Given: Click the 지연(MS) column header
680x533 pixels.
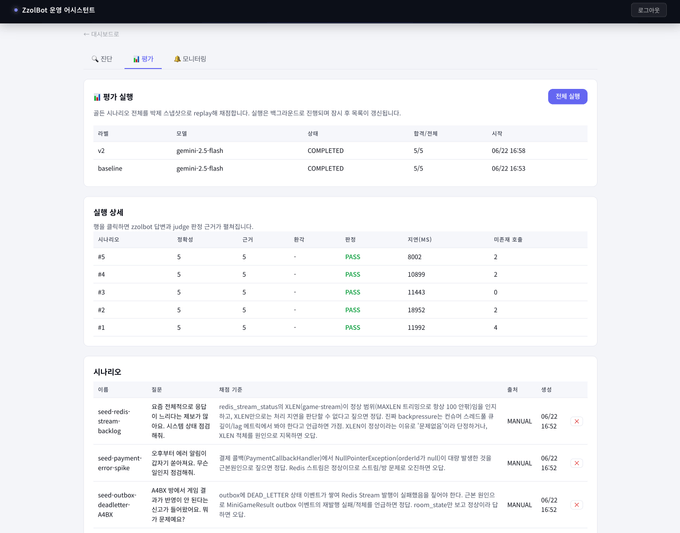Looking at the screenshot, I should click(419, 239).
